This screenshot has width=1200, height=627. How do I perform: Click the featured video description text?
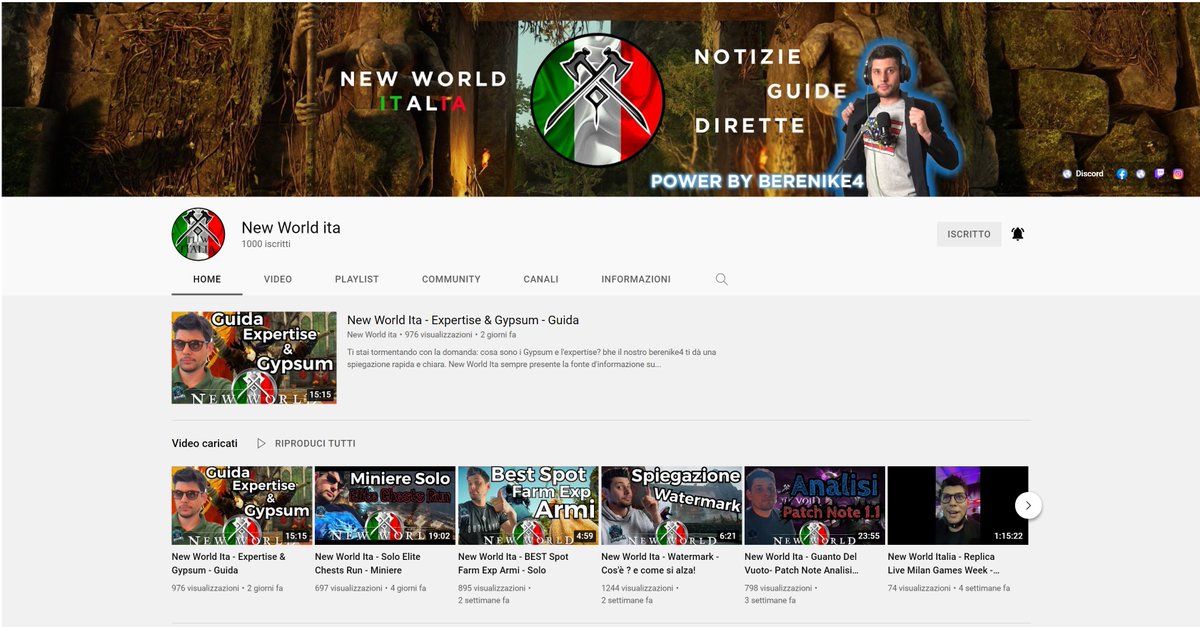tap(531, 358)
